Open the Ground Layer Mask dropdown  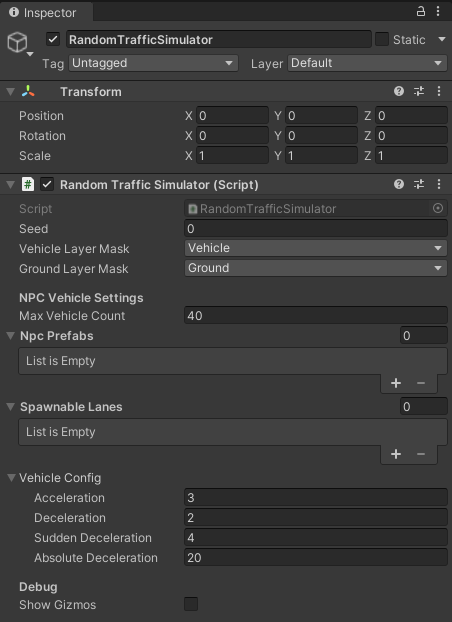click(315, 268)
